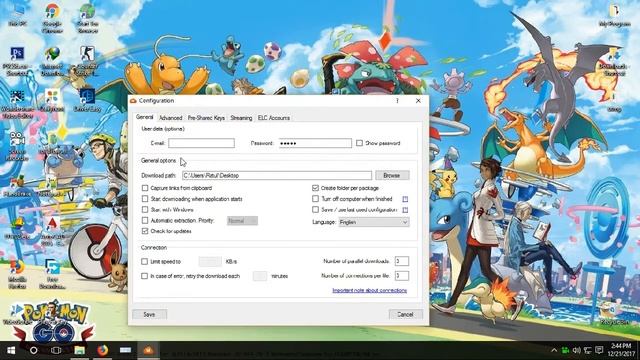Enable Save / use last used configuration
Screen dimensions: 640x360
(315, 210)
